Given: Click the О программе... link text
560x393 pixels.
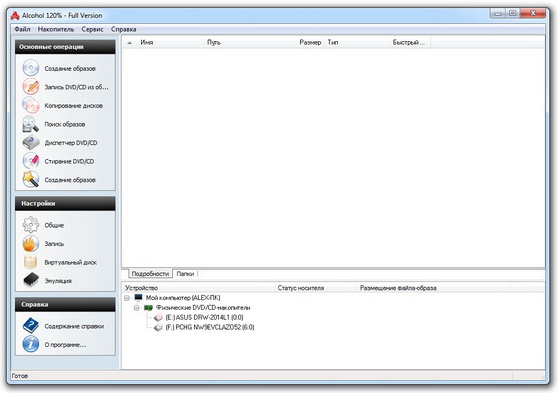Looking at the screenshot, I should 65,344.
